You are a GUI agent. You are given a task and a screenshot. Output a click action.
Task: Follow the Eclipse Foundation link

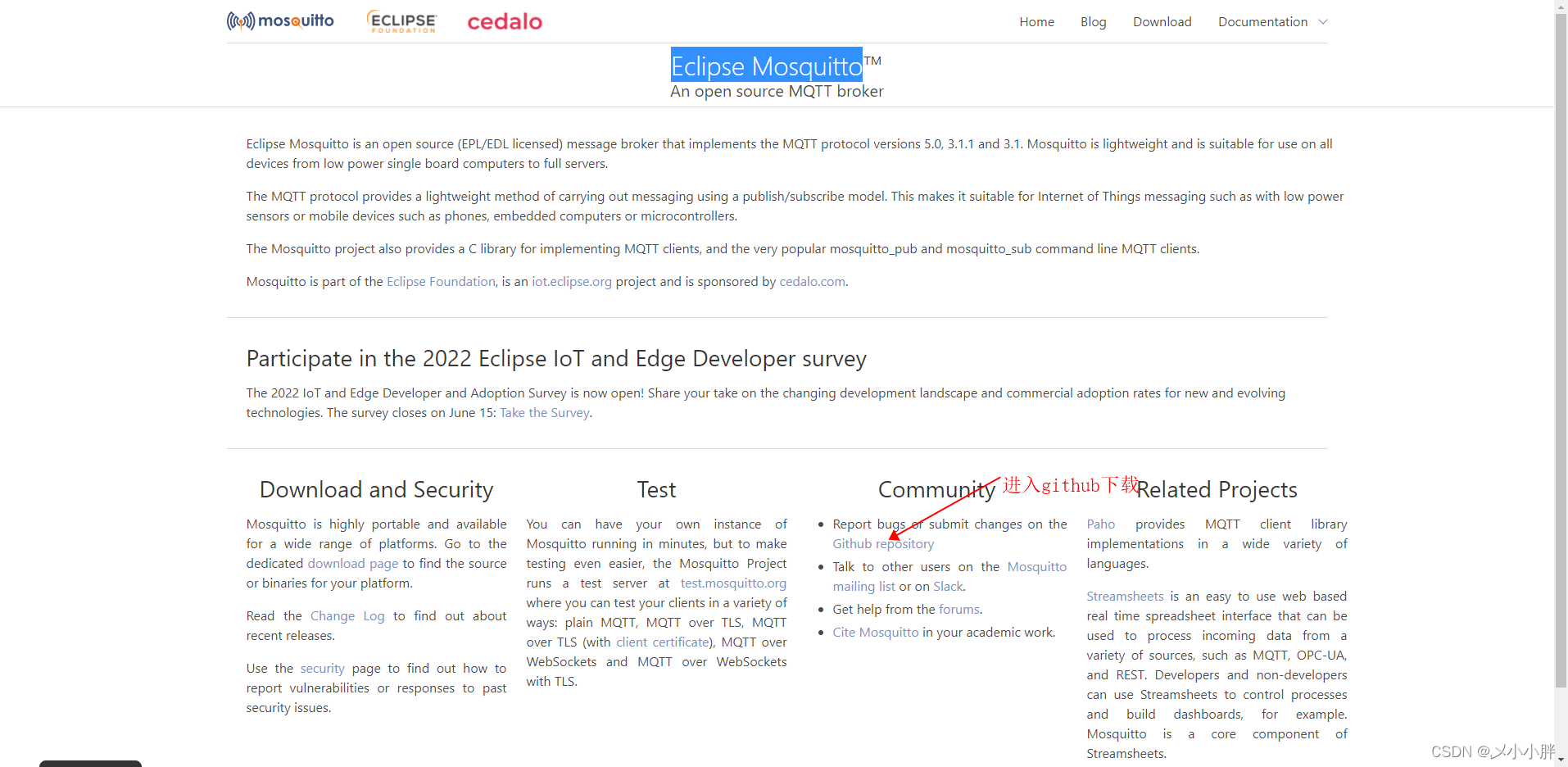(x=441, y=281)
